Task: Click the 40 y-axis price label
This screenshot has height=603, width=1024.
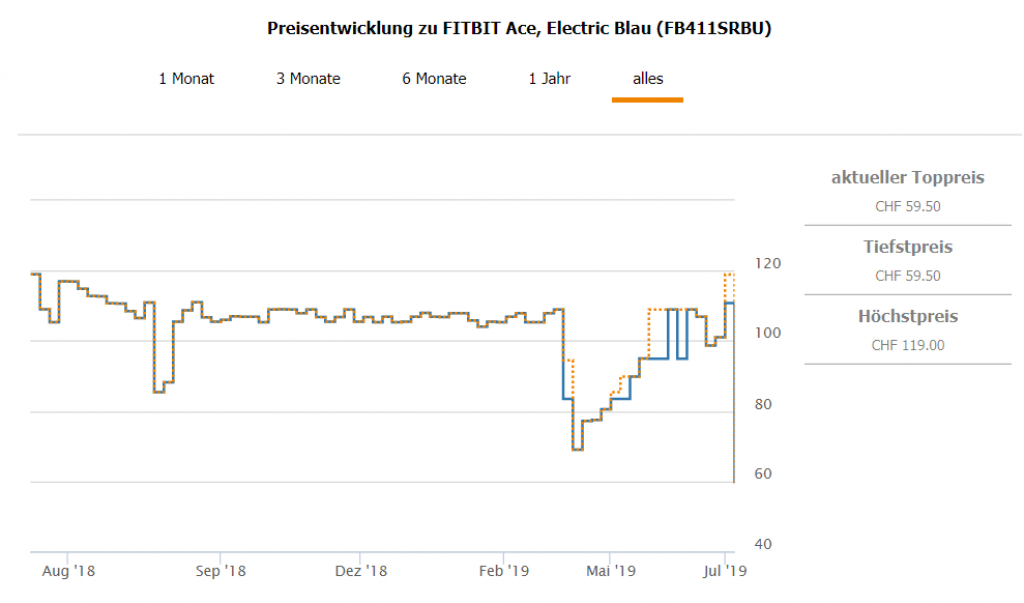Action: click(x=761, y=545)
